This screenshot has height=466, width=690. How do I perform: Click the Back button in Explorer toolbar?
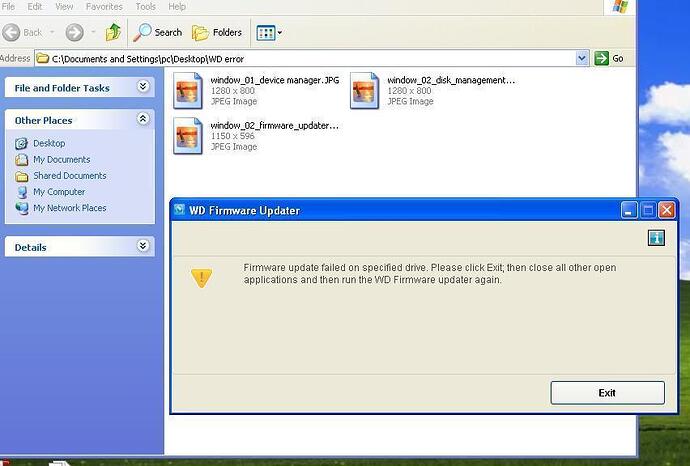(x=22, y=32)
